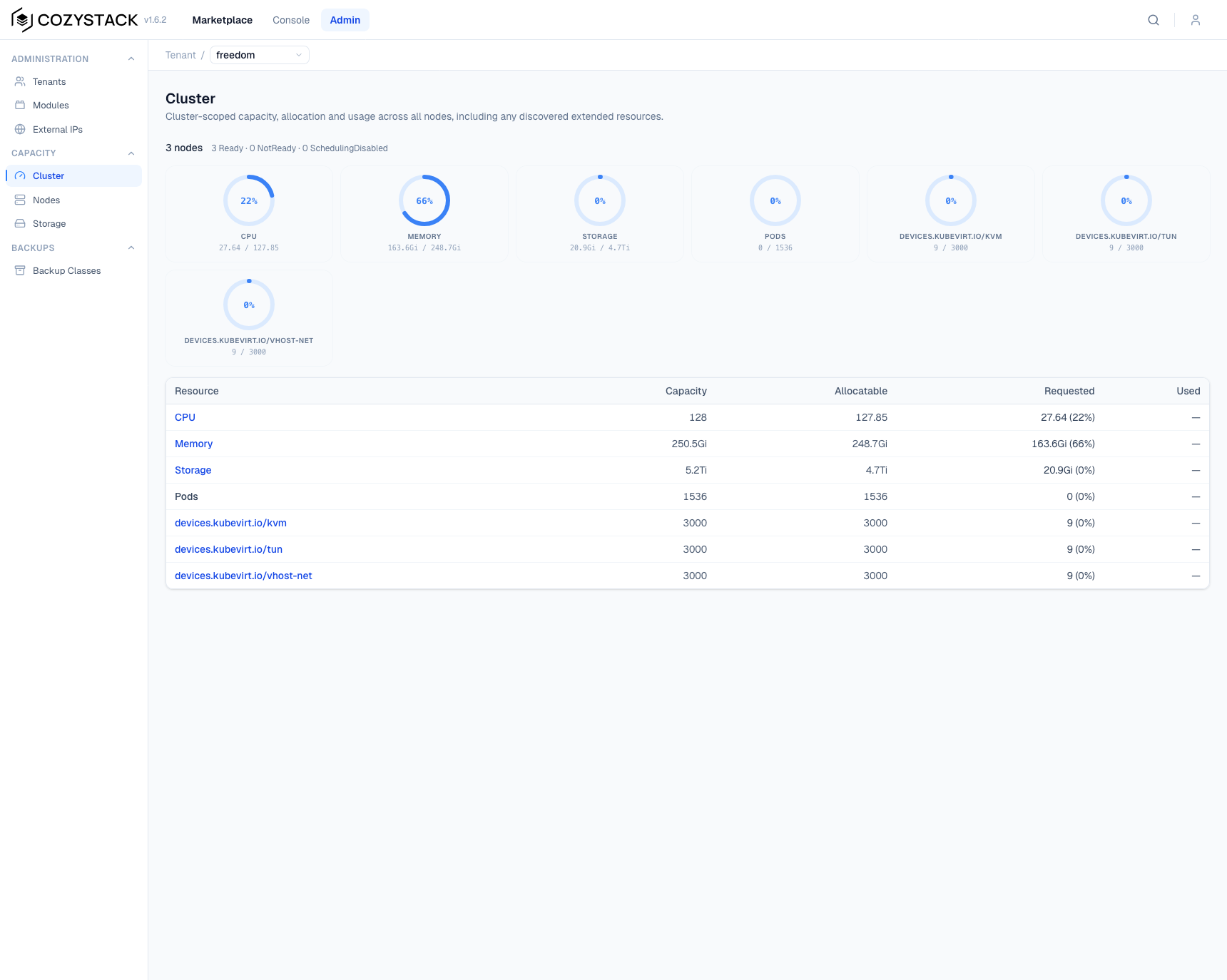Click the External IPs globe icon
This screenshot has height=980, width=1227.
coord(20,129)
